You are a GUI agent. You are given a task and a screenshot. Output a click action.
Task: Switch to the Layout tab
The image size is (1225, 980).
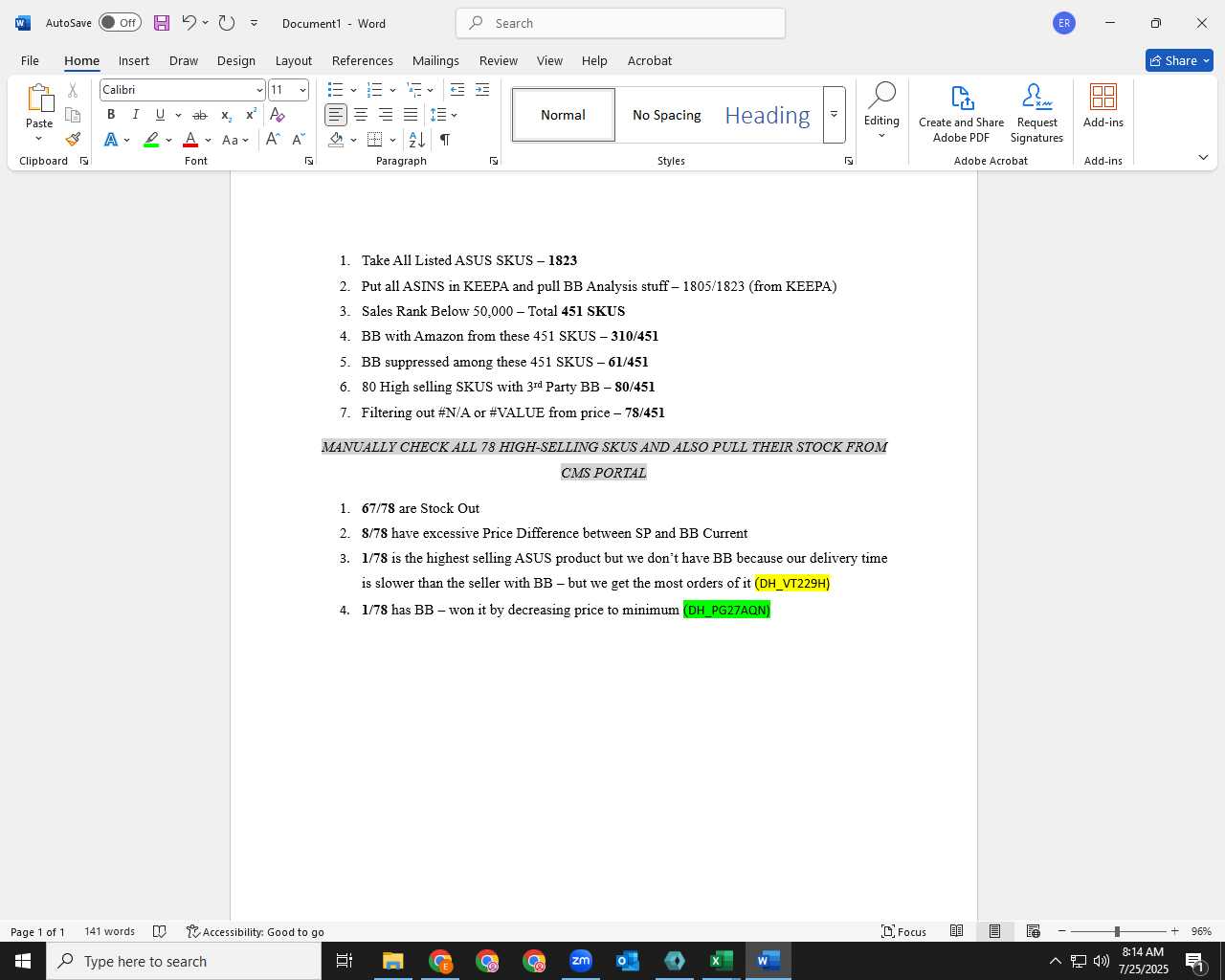click(x=294, y=60)
